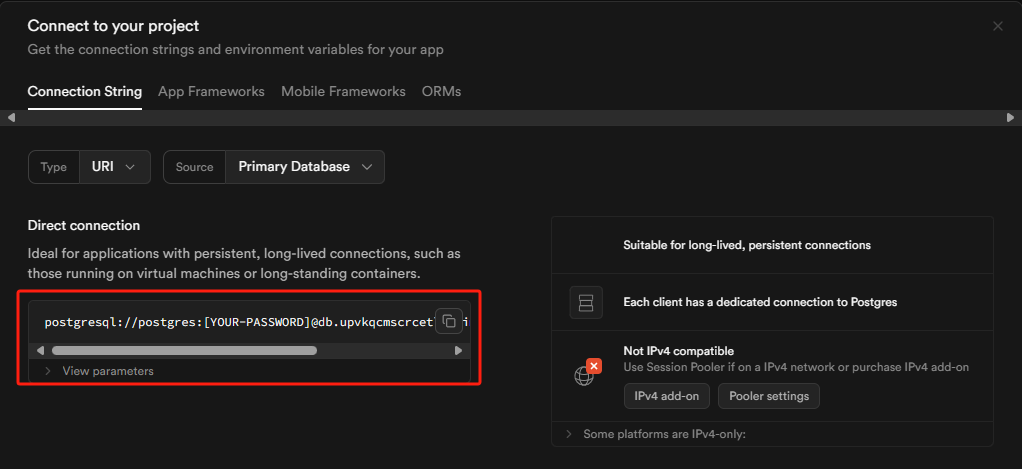Copy the direct connection string
Image resolution: width=1022 pixels, height=469 pixels.
tap(449, 320)
